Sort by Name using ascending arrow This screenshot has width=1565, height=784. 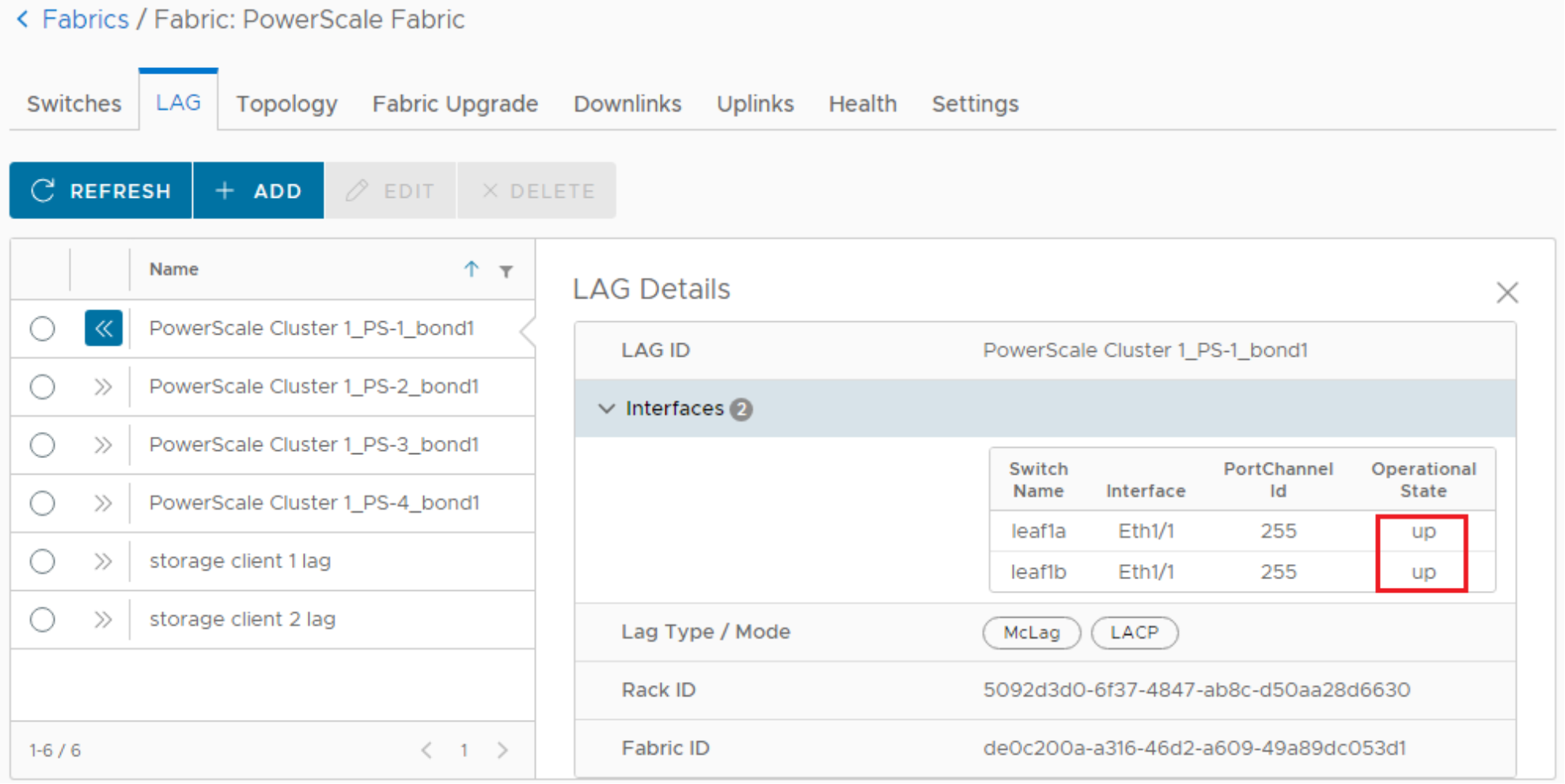pyautogui.click(x=472, y=269)
